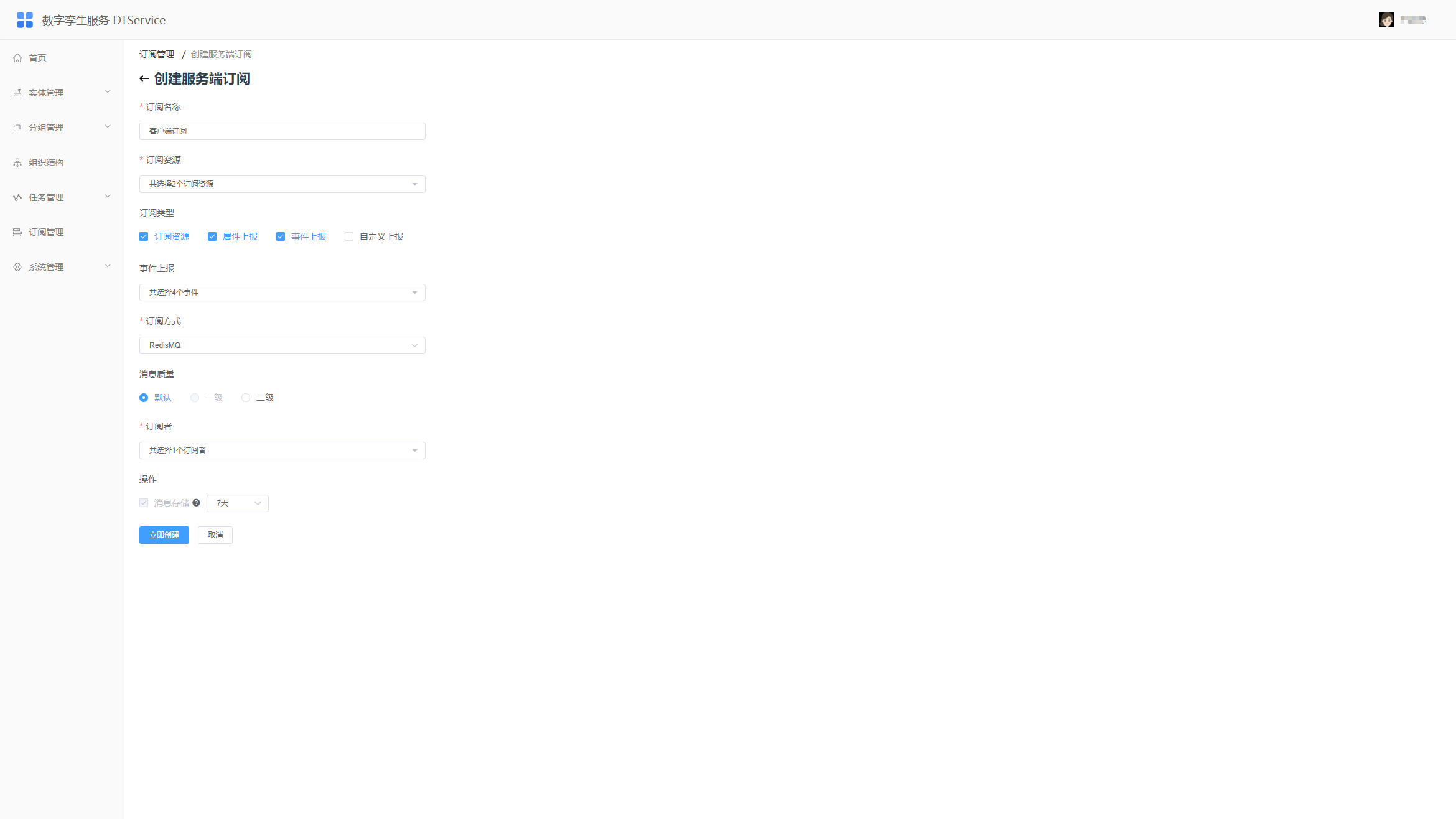
Task: Open the 订阅者 dropdown
Action: pos(282,451)
